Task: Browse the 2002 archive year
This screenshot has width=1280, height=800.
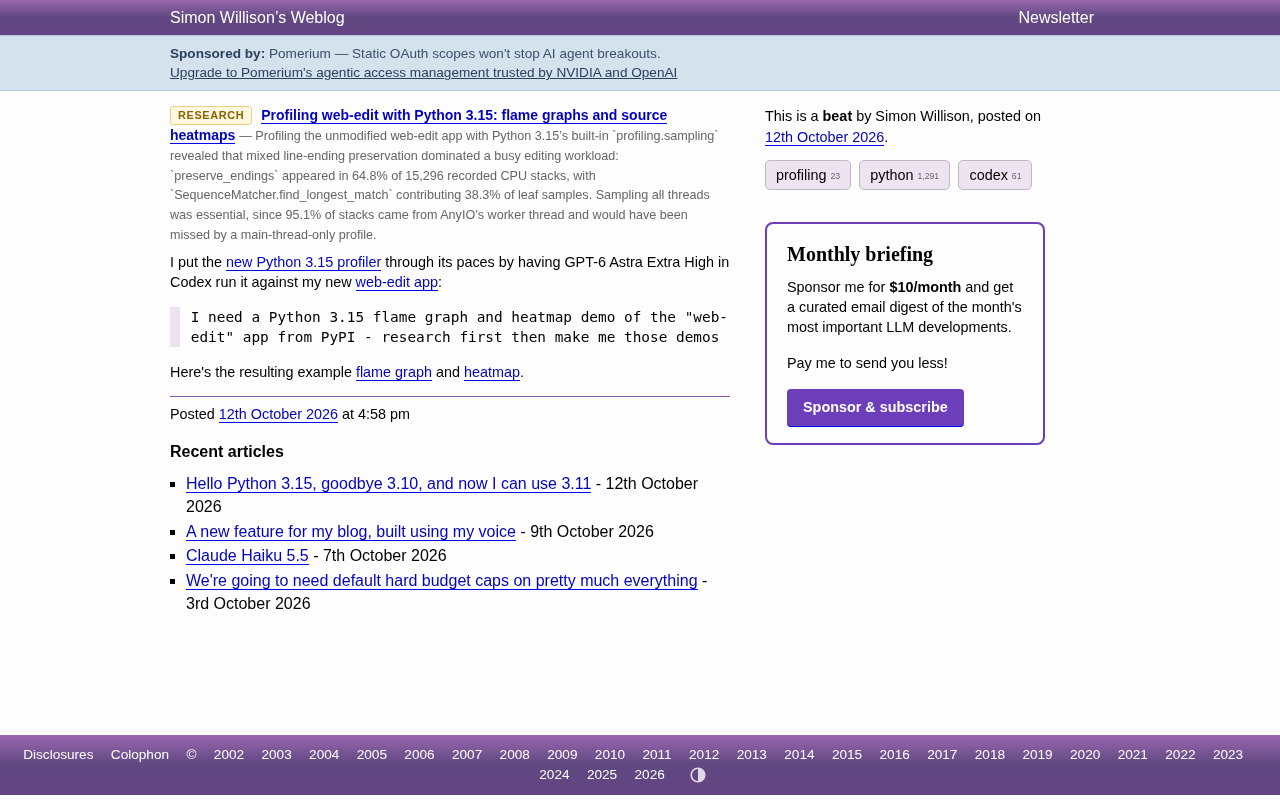Action: (x=229, y=755)
